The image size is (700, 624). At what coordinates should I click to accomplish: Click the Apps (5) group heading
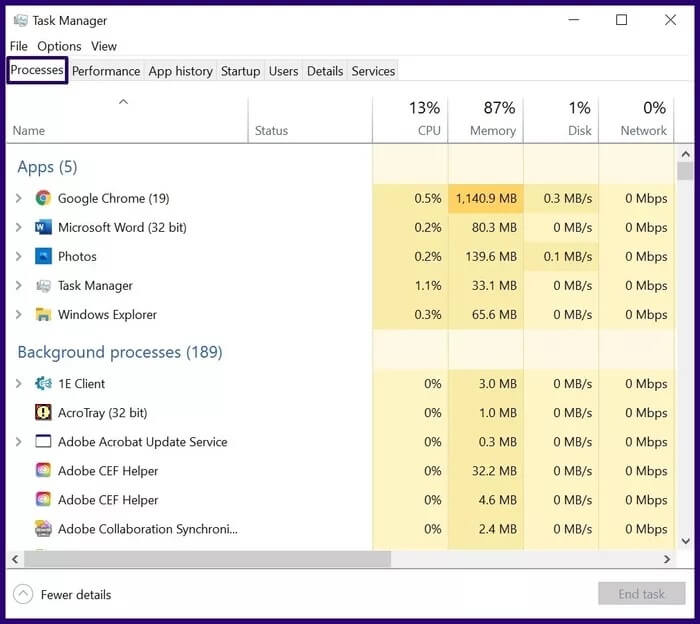coord(47,167)
